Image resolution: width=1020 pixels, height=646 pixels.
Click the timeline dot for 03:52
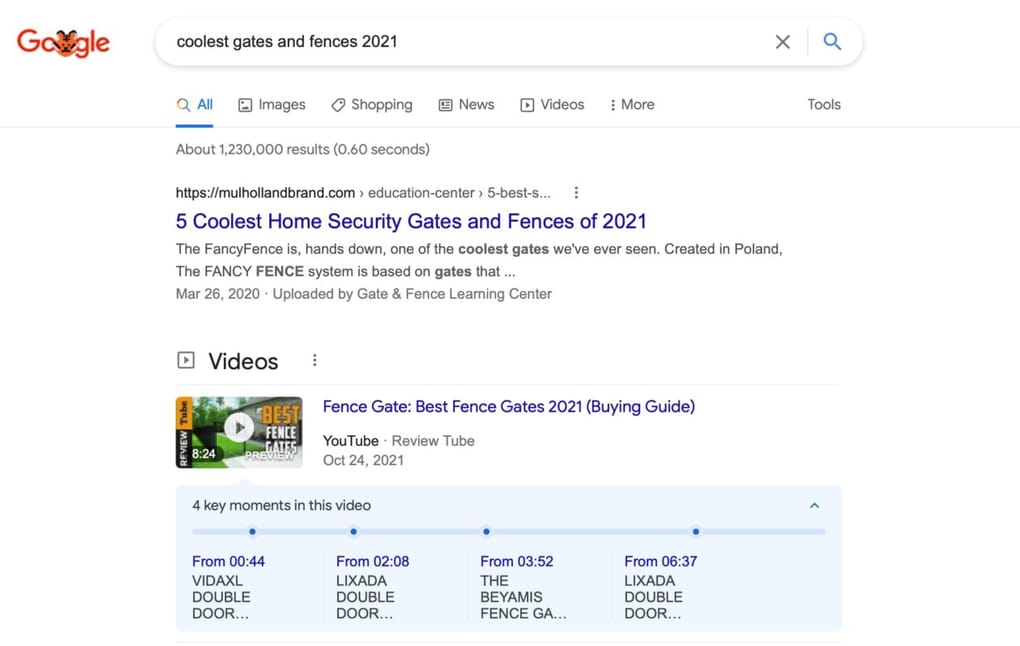[x=486, y=532]
